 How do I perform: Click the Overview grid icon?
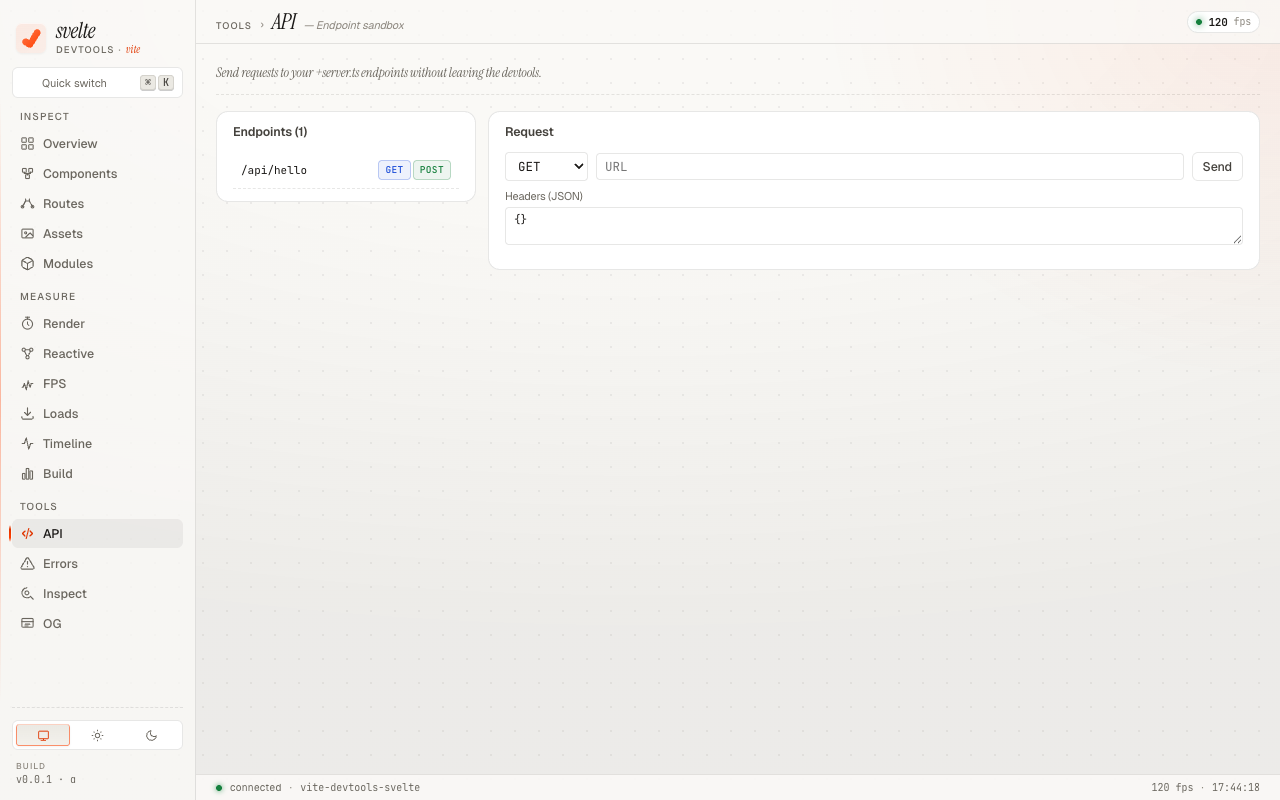[28, 144]
